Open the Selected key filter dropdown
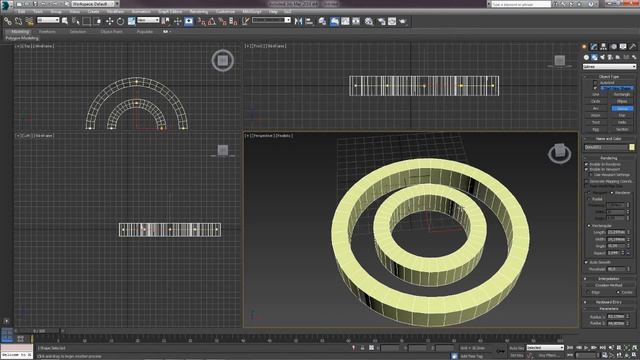Screen dimensions: 640x360 (x=545, y=348)
